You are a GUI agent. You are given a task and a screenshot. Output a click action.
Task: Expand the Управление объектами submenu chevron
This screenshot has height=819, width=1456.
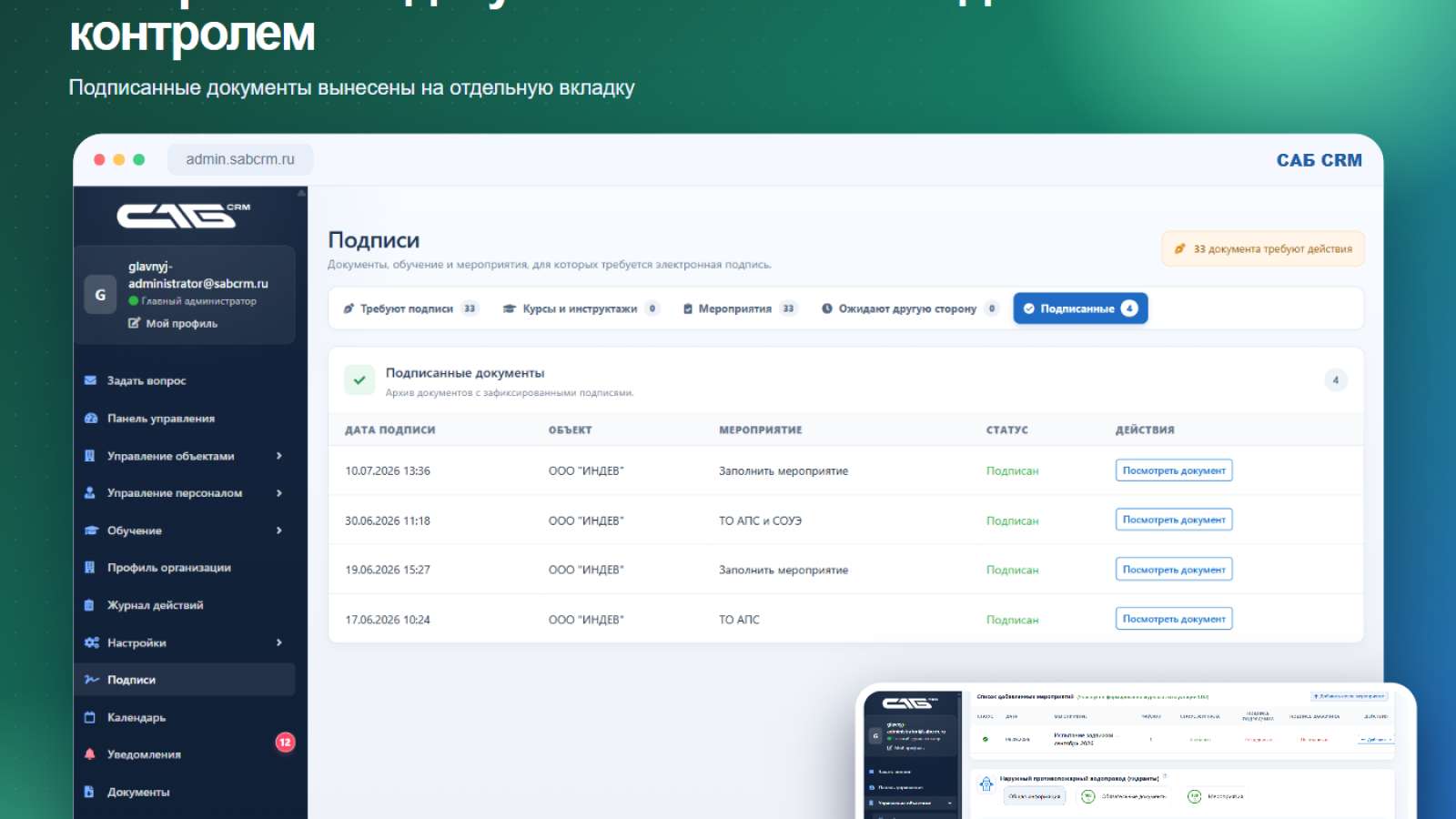(x=278, y=456)
